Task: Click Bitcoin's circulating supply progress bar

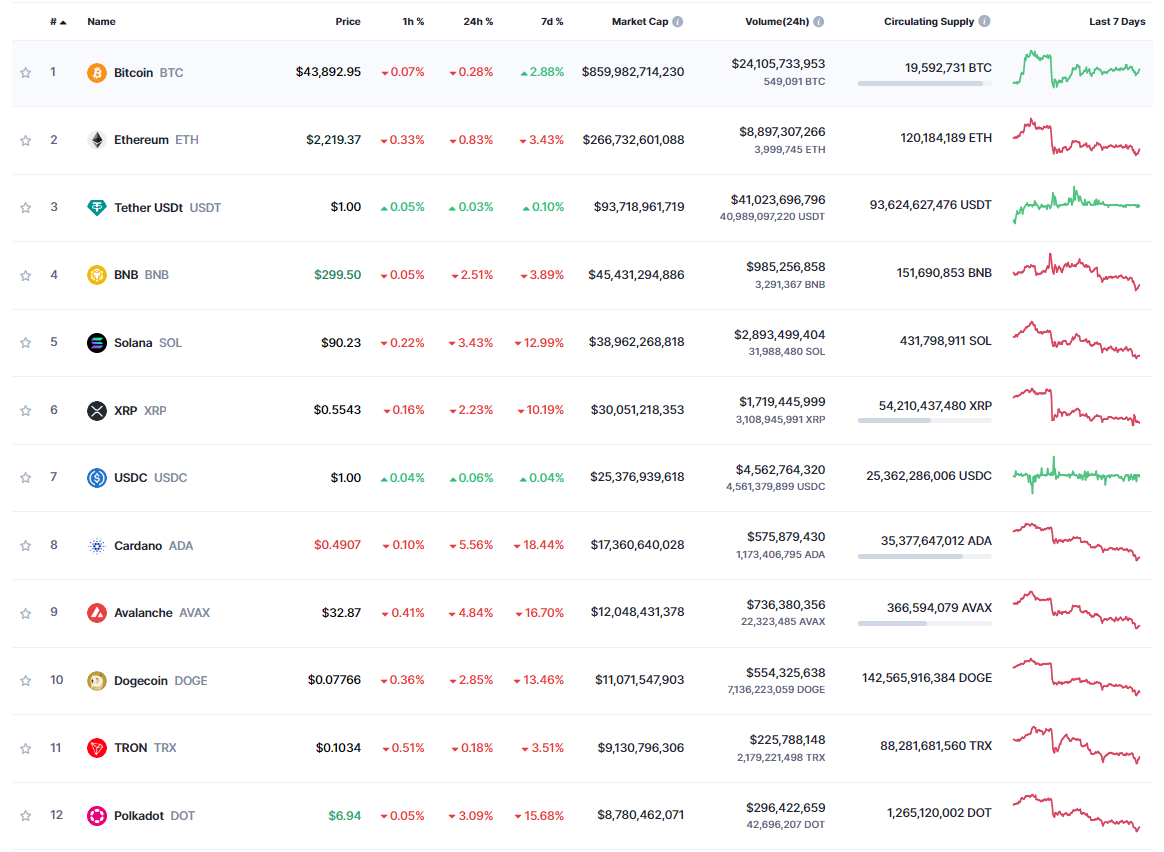Action: click(925, 84)
